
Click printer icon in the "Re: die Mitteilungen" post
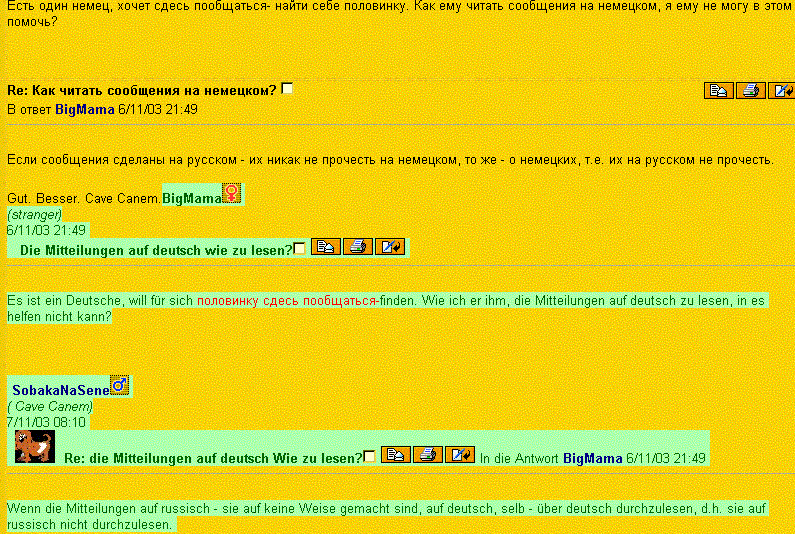pyautogui.click(x=427, y=455)
